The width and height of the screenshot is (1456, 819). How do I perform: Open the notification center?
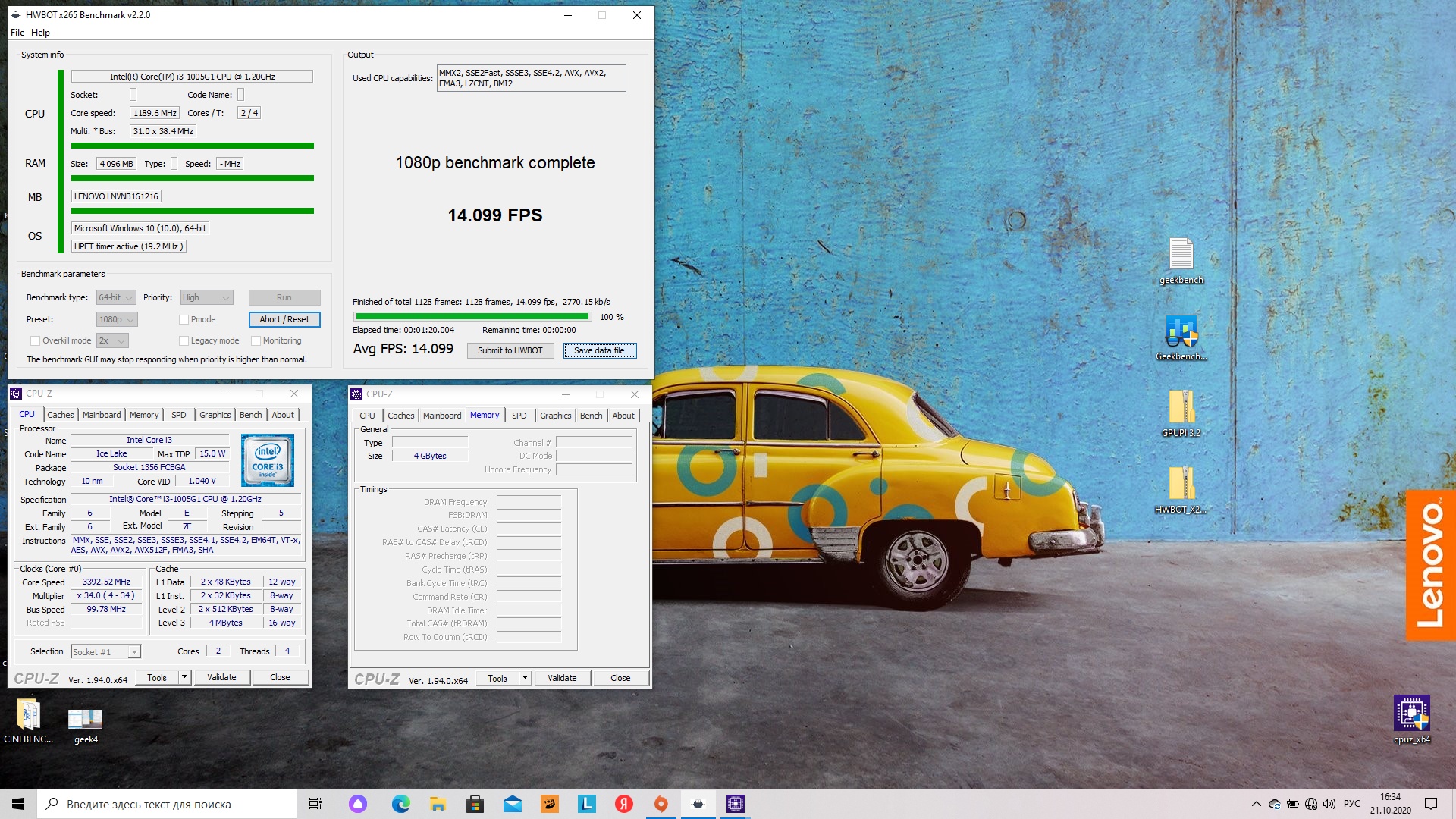pos(1431,804)
